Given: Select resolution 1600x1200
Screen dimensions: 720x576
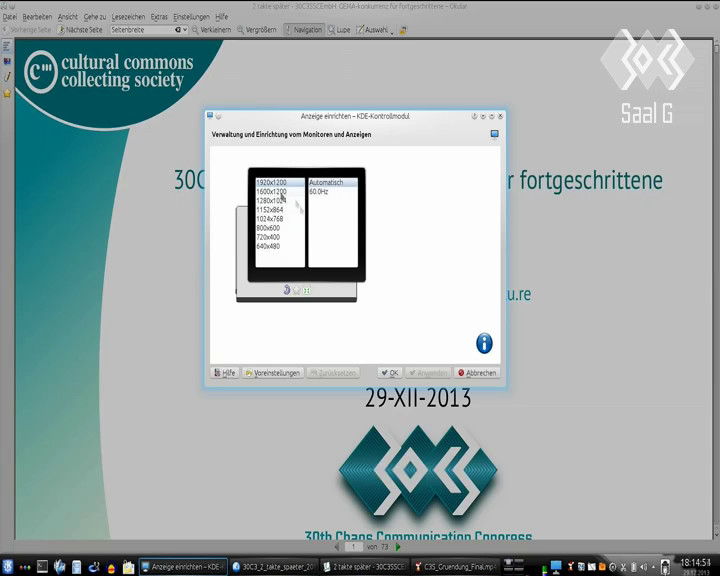Looking at the screenshot, I should [280, 192].
